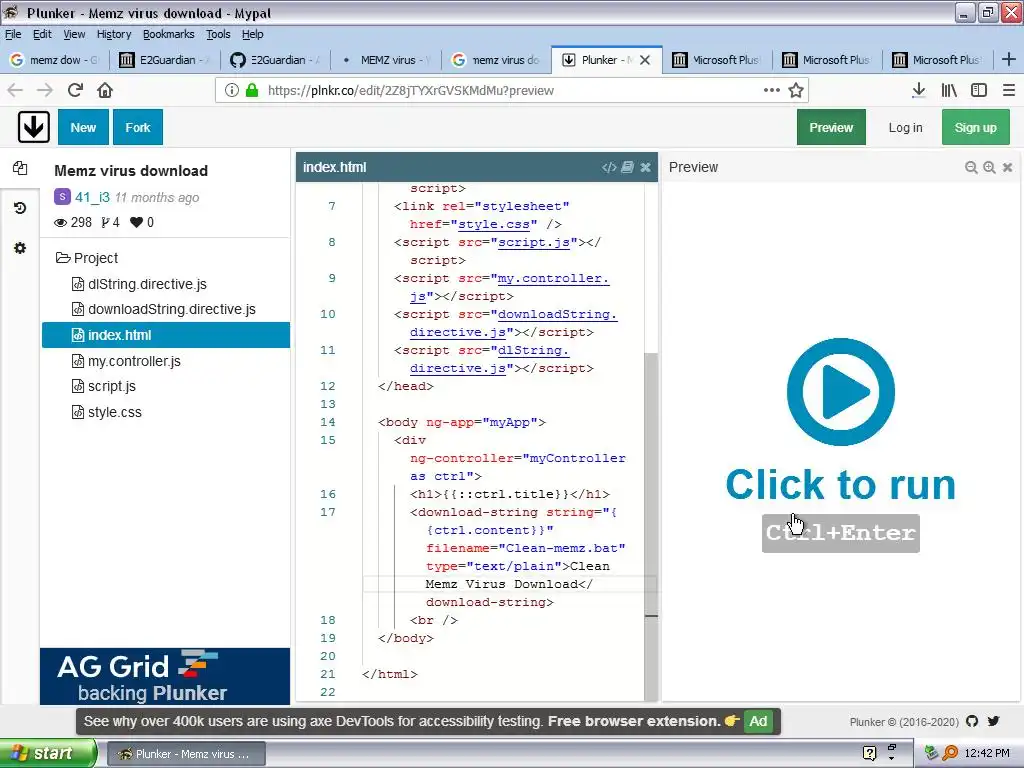Collapse the Project folder
This screenshot has width=1024, height=768.
(87, 258)
